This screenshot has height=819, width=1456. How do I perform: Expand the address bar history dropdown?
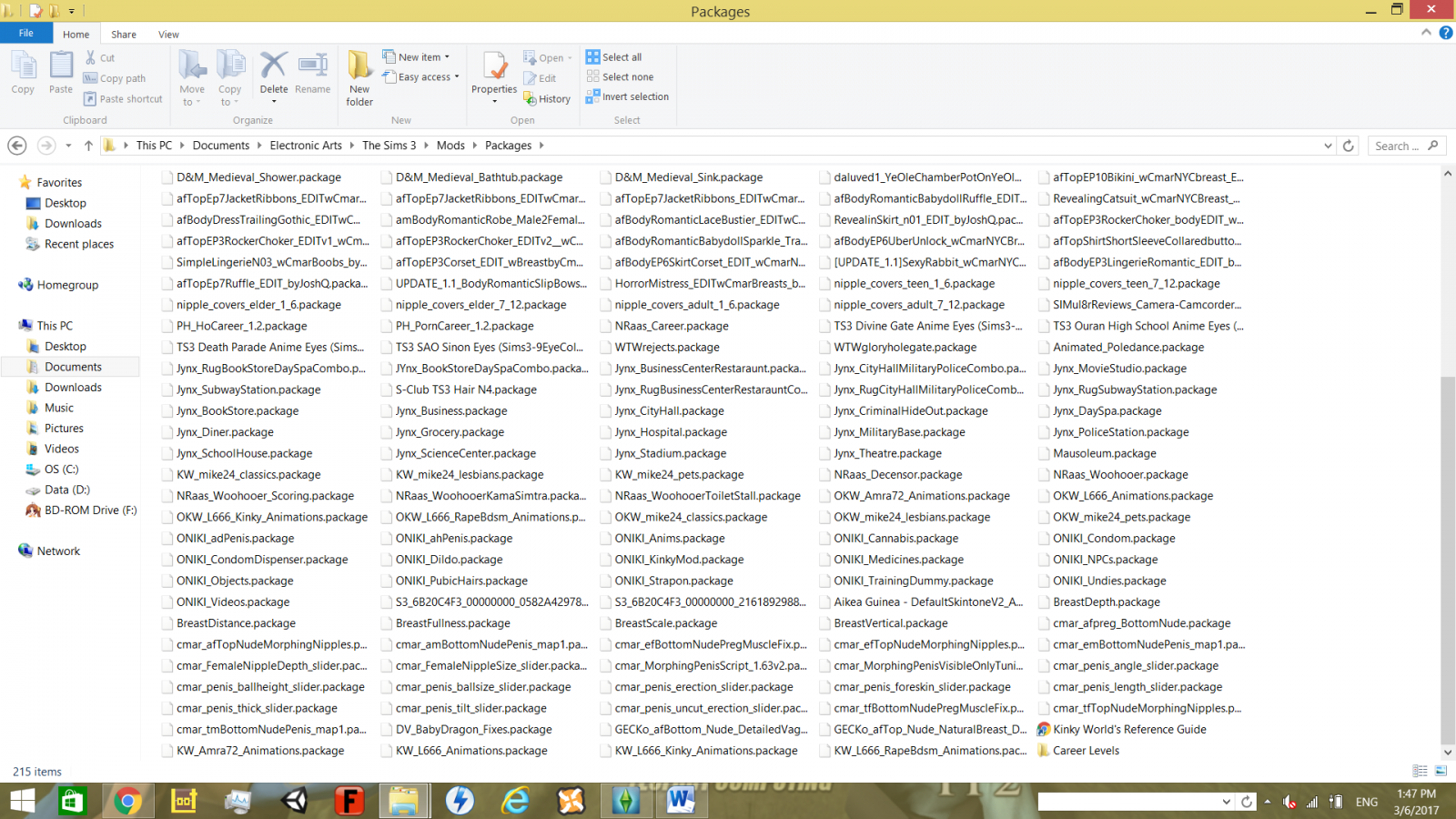tap(1328, 146)
